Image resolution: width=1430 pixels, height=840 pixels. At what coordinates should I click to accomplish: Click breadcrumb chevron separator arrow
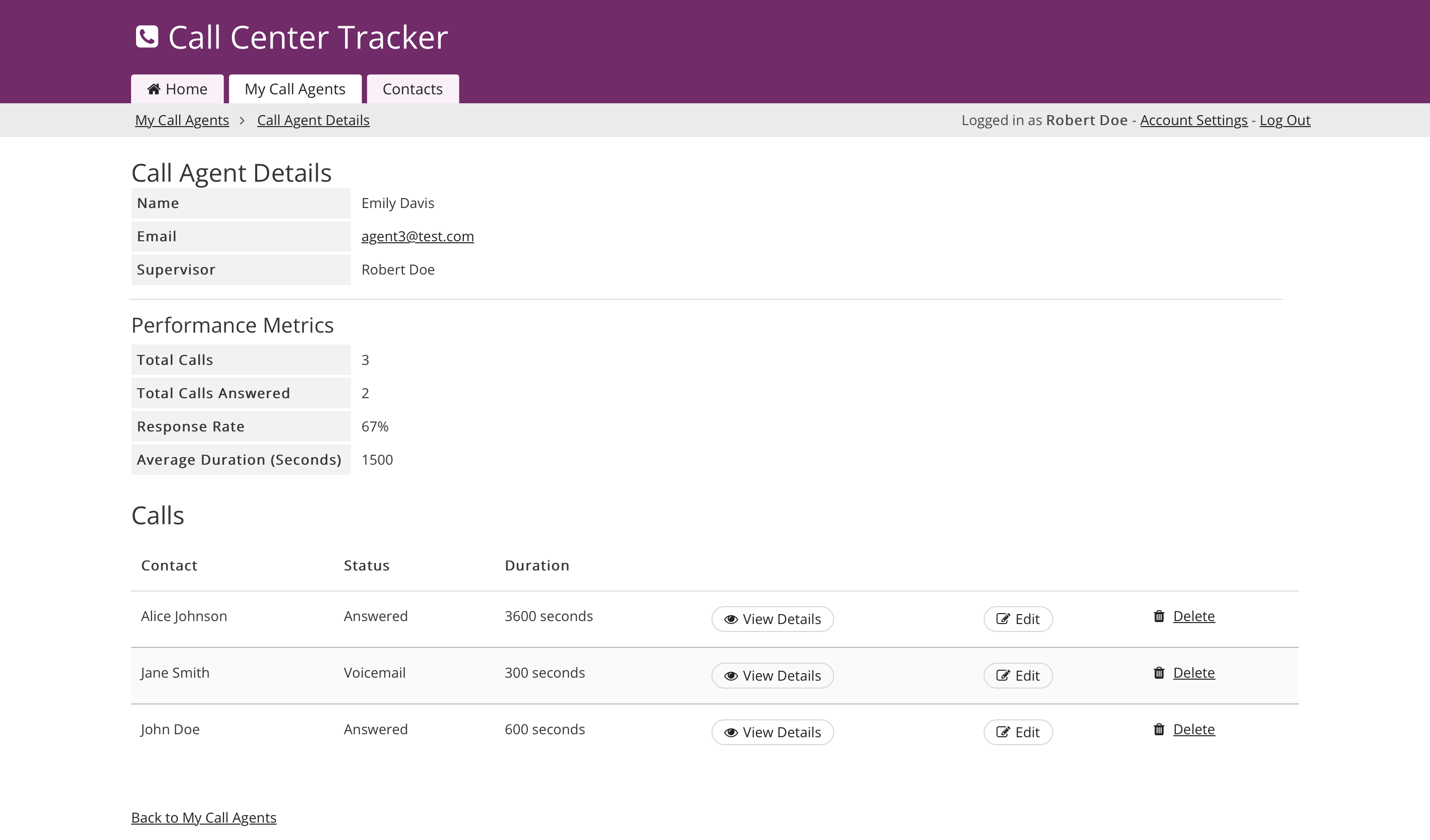242,120
